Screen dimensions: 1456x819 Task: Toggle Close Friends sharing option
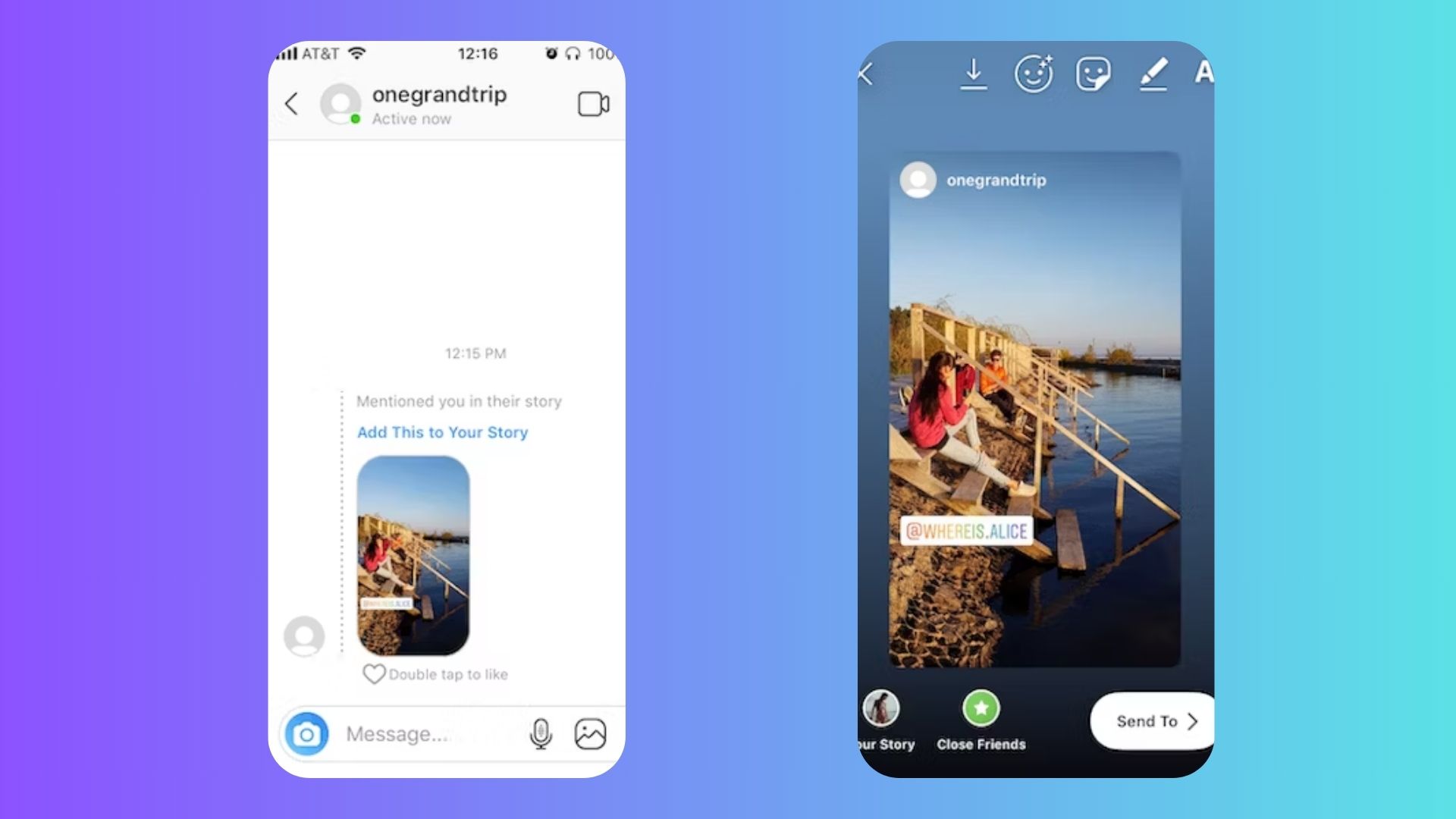980,710
